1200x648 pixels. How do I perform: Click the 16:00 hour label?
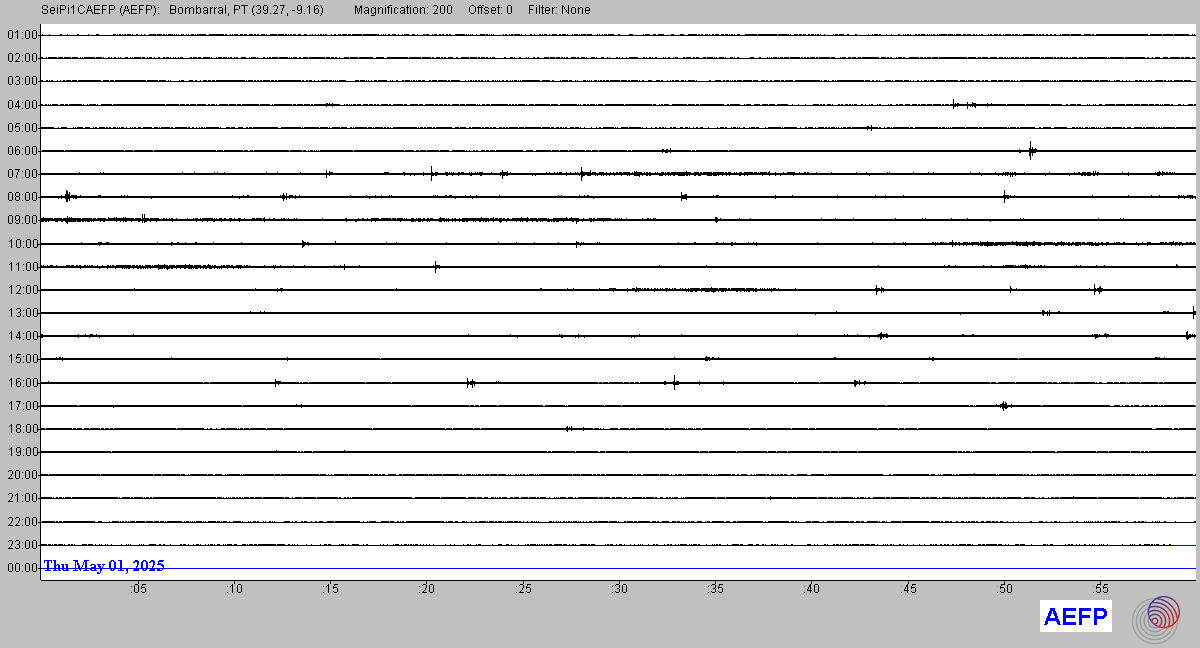(x=22, y=383)
